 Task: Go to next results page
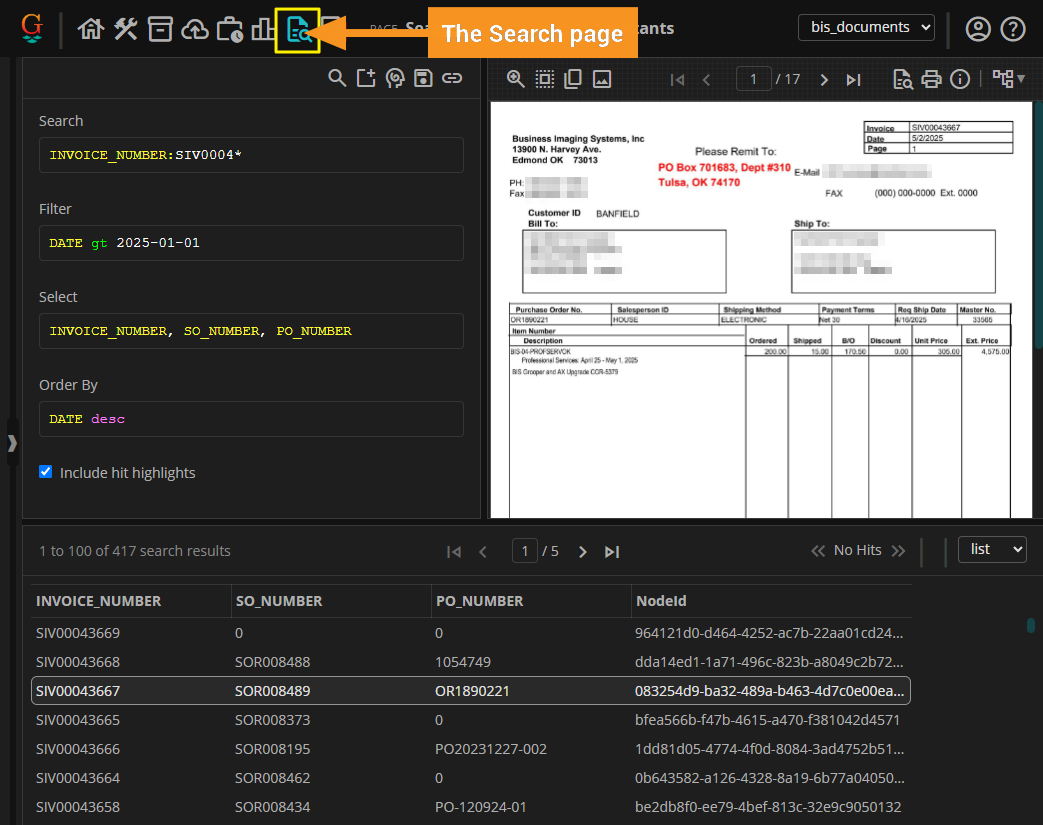point(583,552)
